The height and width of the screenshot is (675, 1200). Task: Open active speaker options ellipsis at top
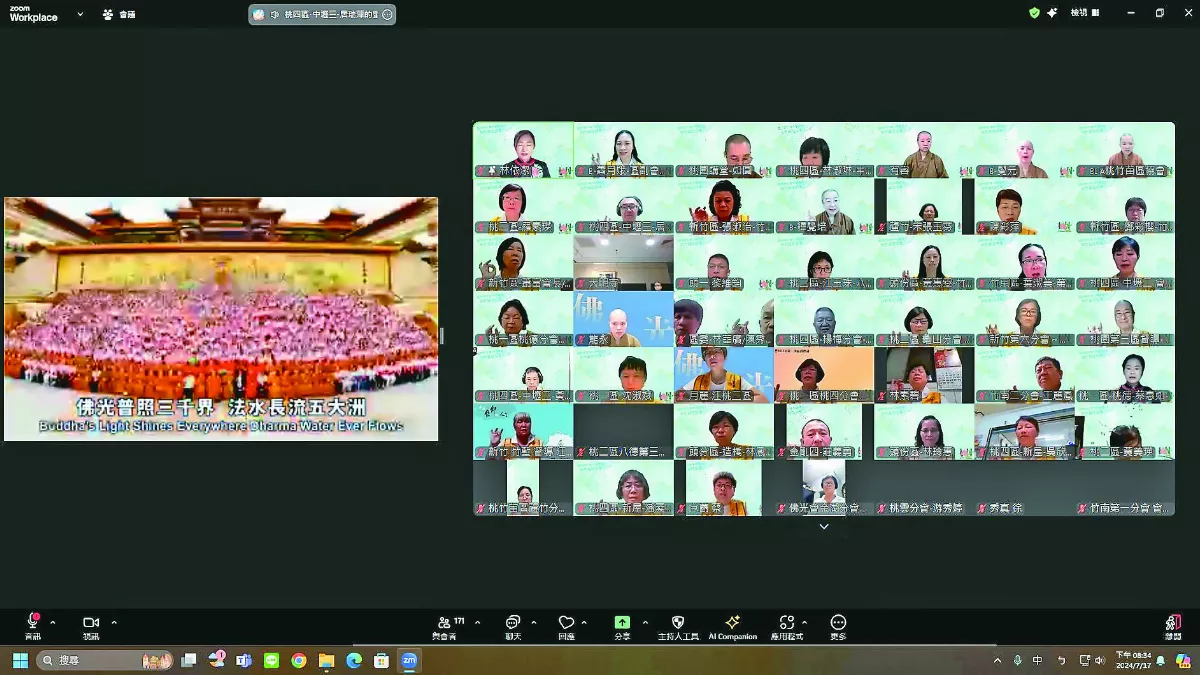click(387, 14)
